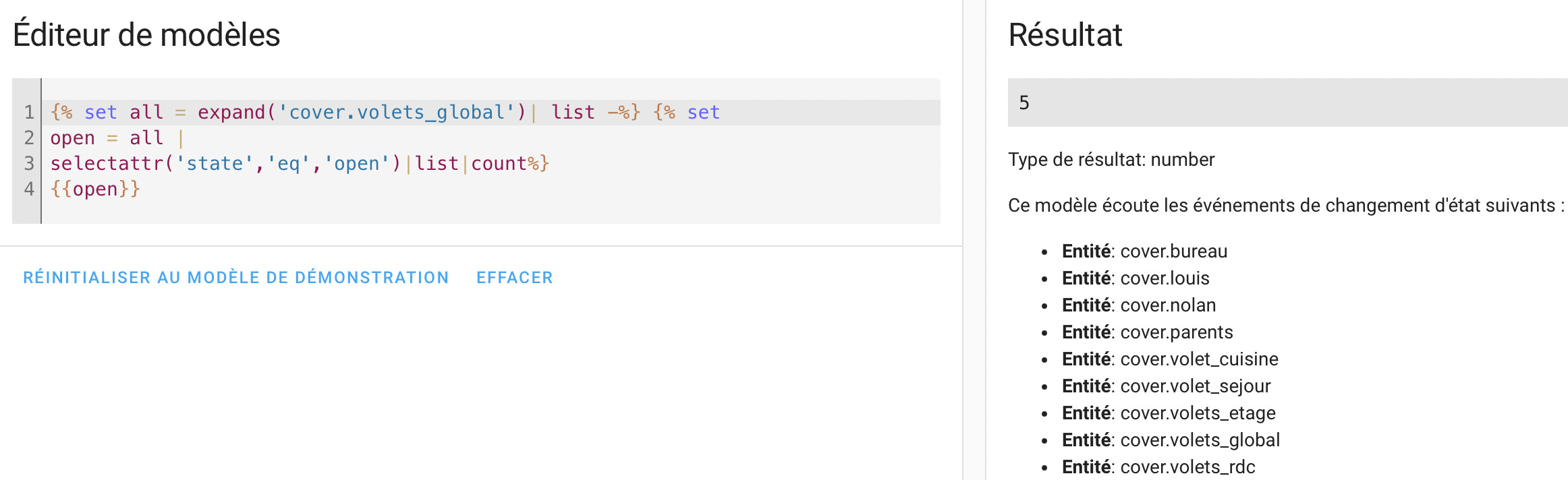Screen dimensions: 1568x480
Task: Select the cover.volet_sejour entity entry
Action: pyautogui.click(x=1166, y=386)
